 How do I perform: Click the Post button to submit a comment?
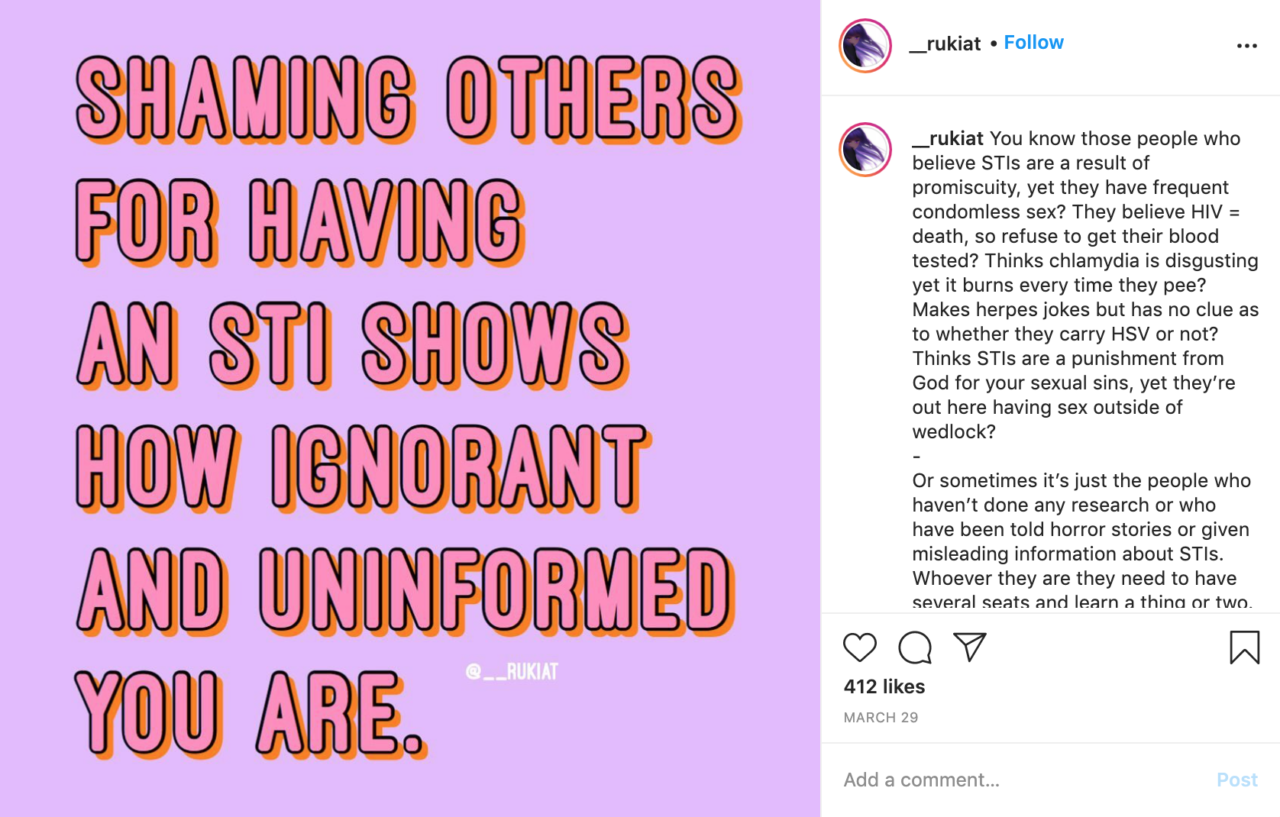pos(1237,779)
